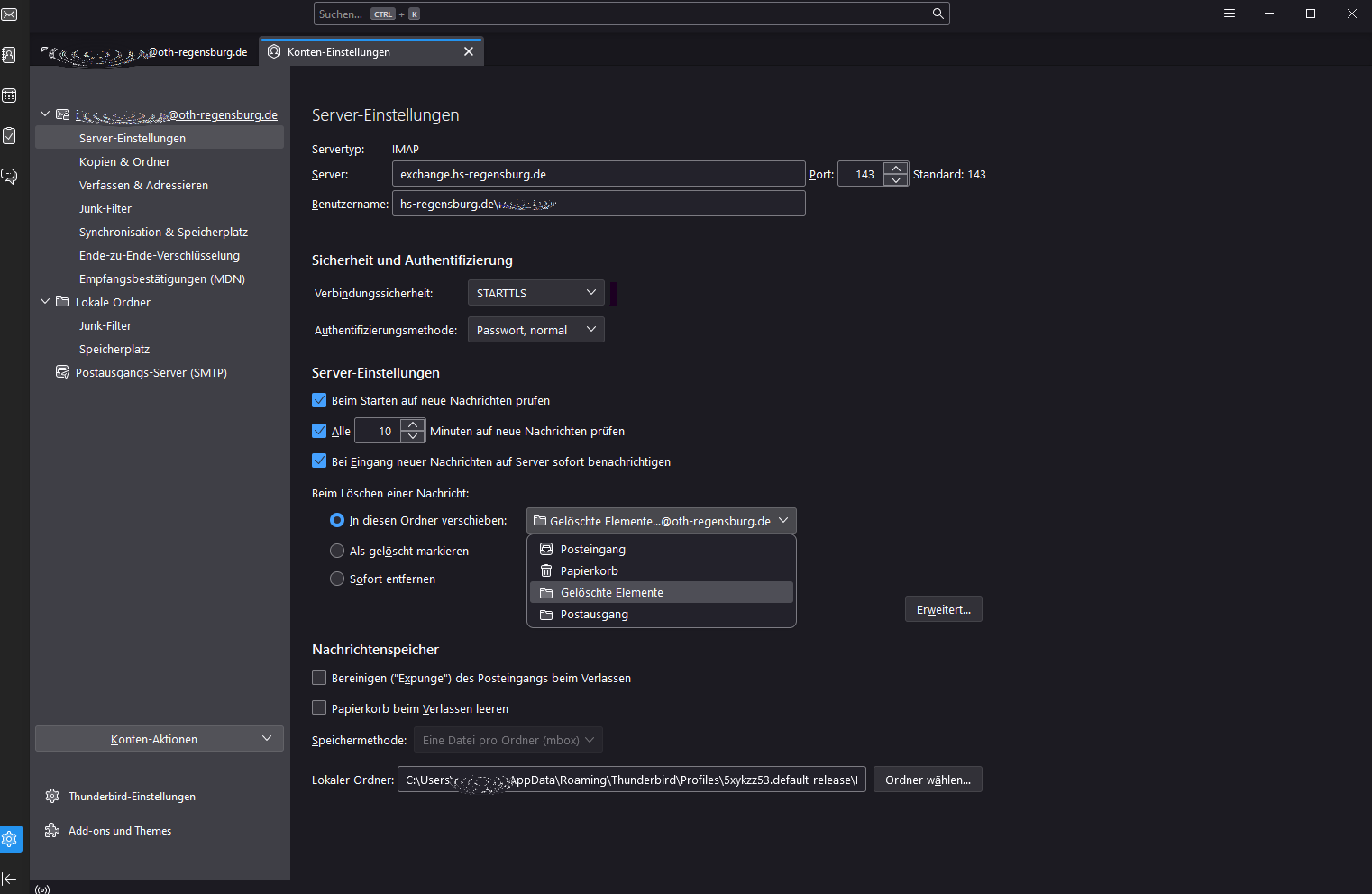Image resolution: width=1372 pixels, height=894 pixels.
Task: Open the Chat icon in sidebar
Action: 9,176
